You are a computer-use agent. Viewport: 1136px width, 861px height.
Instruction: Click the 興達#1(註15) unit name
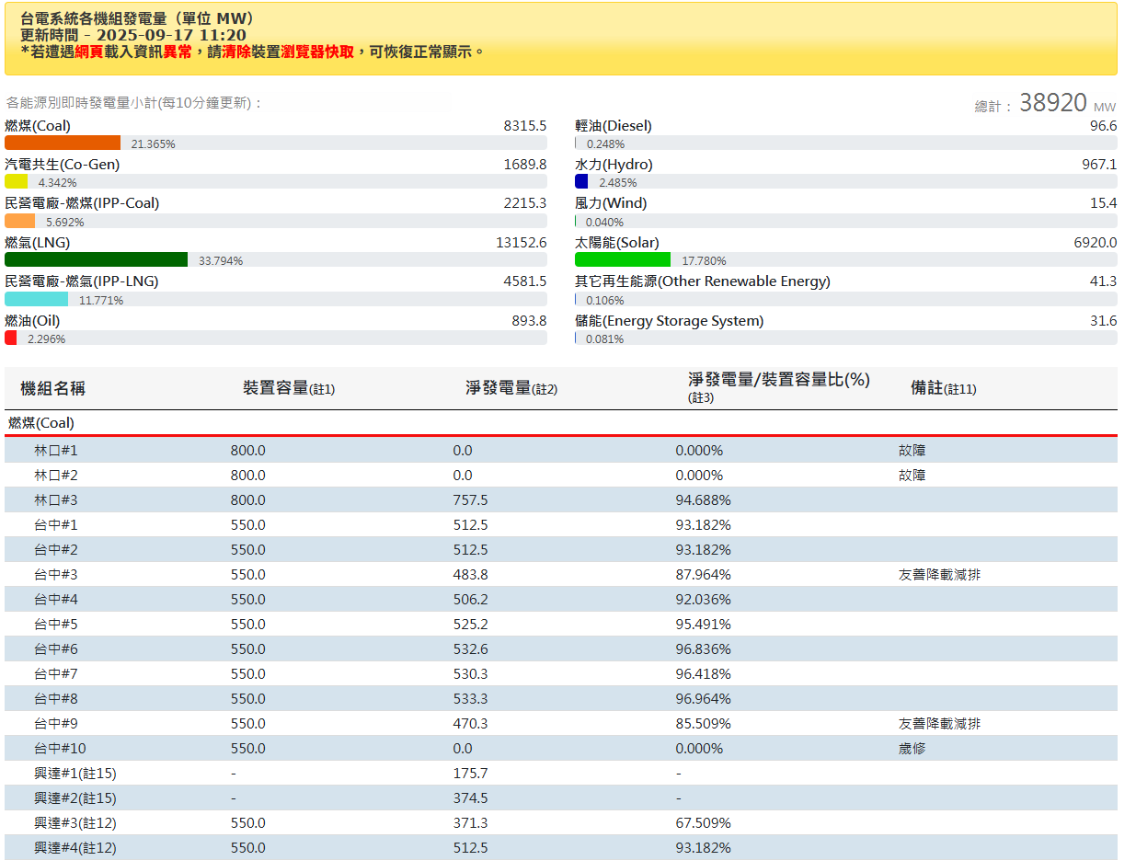(75, 773)
